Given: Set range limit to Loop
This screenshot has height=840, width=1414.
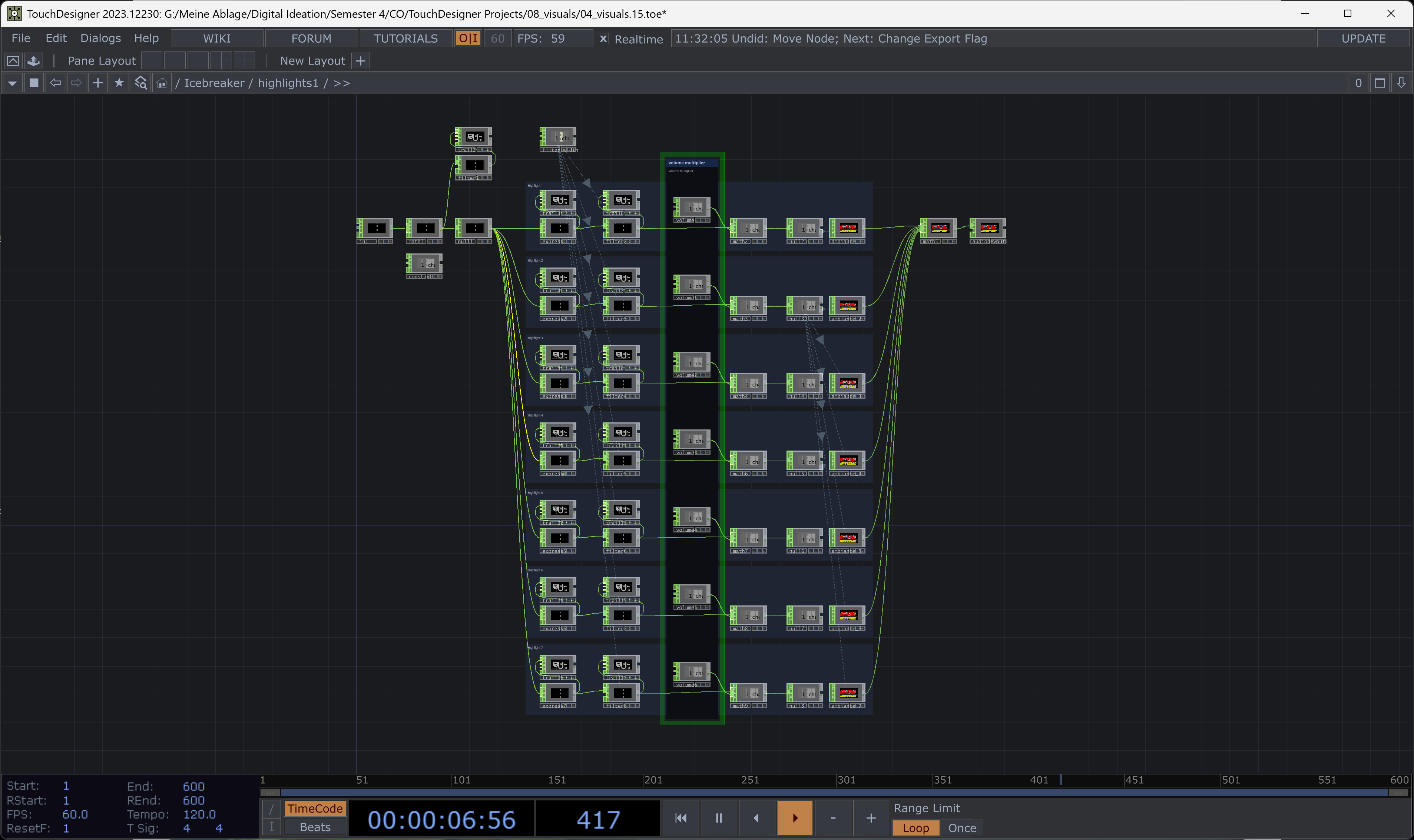Looking at the screenshot, I should (x=915, y=827).
